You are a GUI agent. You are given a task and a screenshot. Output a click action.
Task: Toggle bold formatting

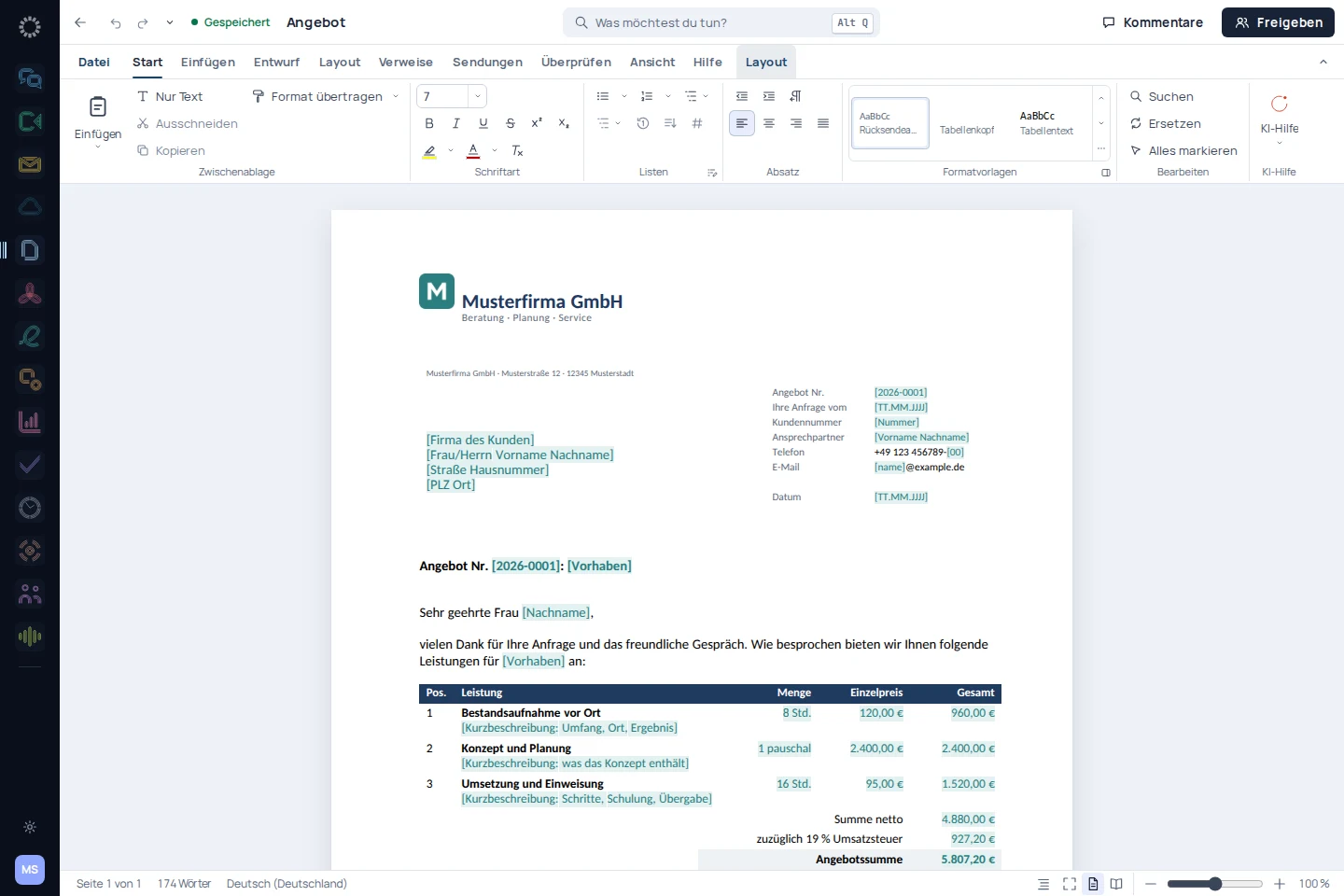[429, 123]
